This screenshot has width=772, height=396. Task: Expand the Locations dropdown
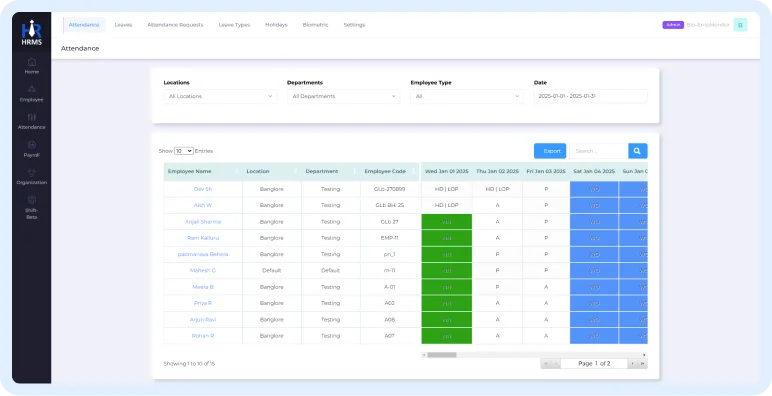click(x=220, y=97)
